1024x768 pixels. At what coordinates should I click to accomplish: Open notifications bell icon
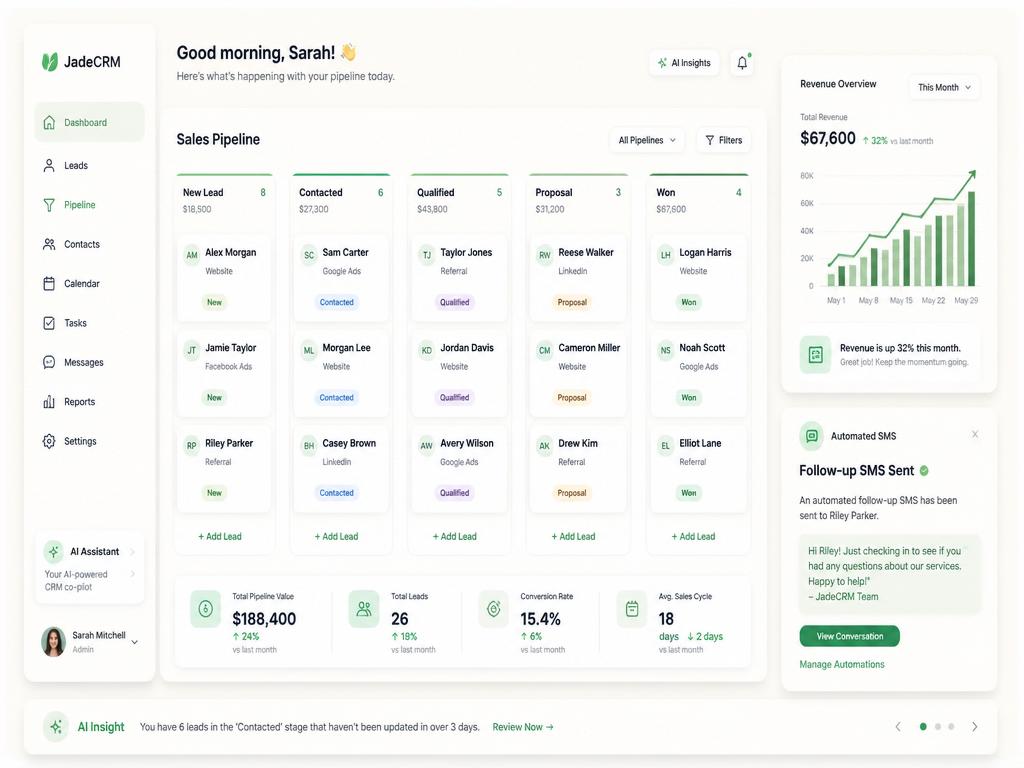coord(743,63)
